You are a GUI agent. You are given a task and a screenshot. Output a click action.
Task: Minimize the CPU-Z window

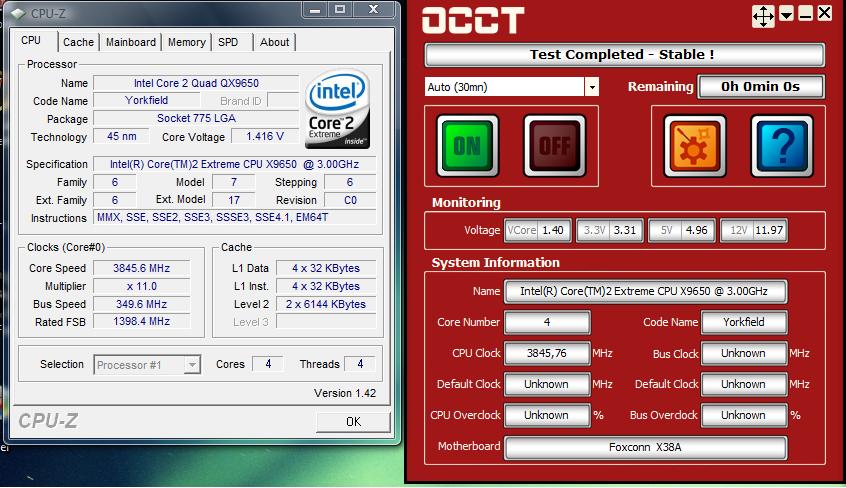316,9
